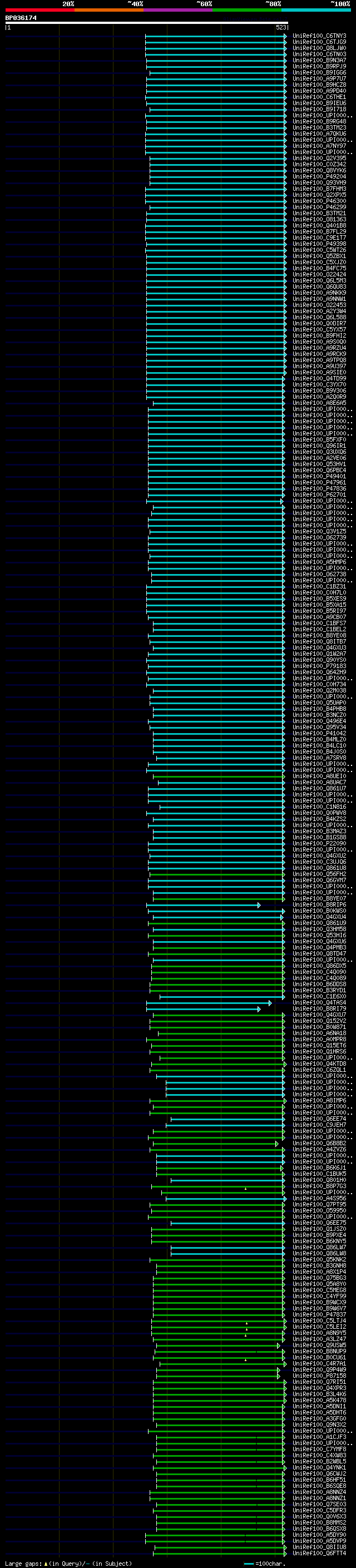Select the UniRef100_Q3V1Z5 label
This screenshot has width=356, height=1568.
(x=319, y=531)
